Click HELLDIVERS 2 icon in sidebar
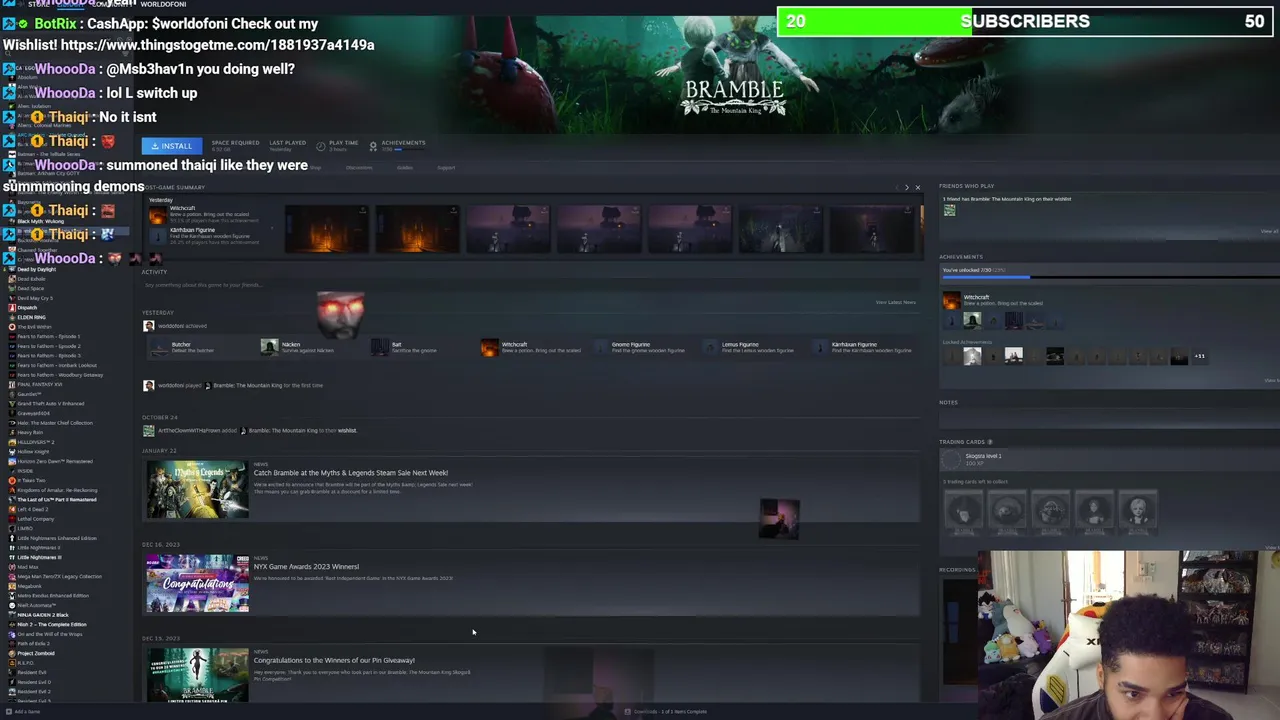Viewport: 1280px width, 720px height. coord(11,442)
